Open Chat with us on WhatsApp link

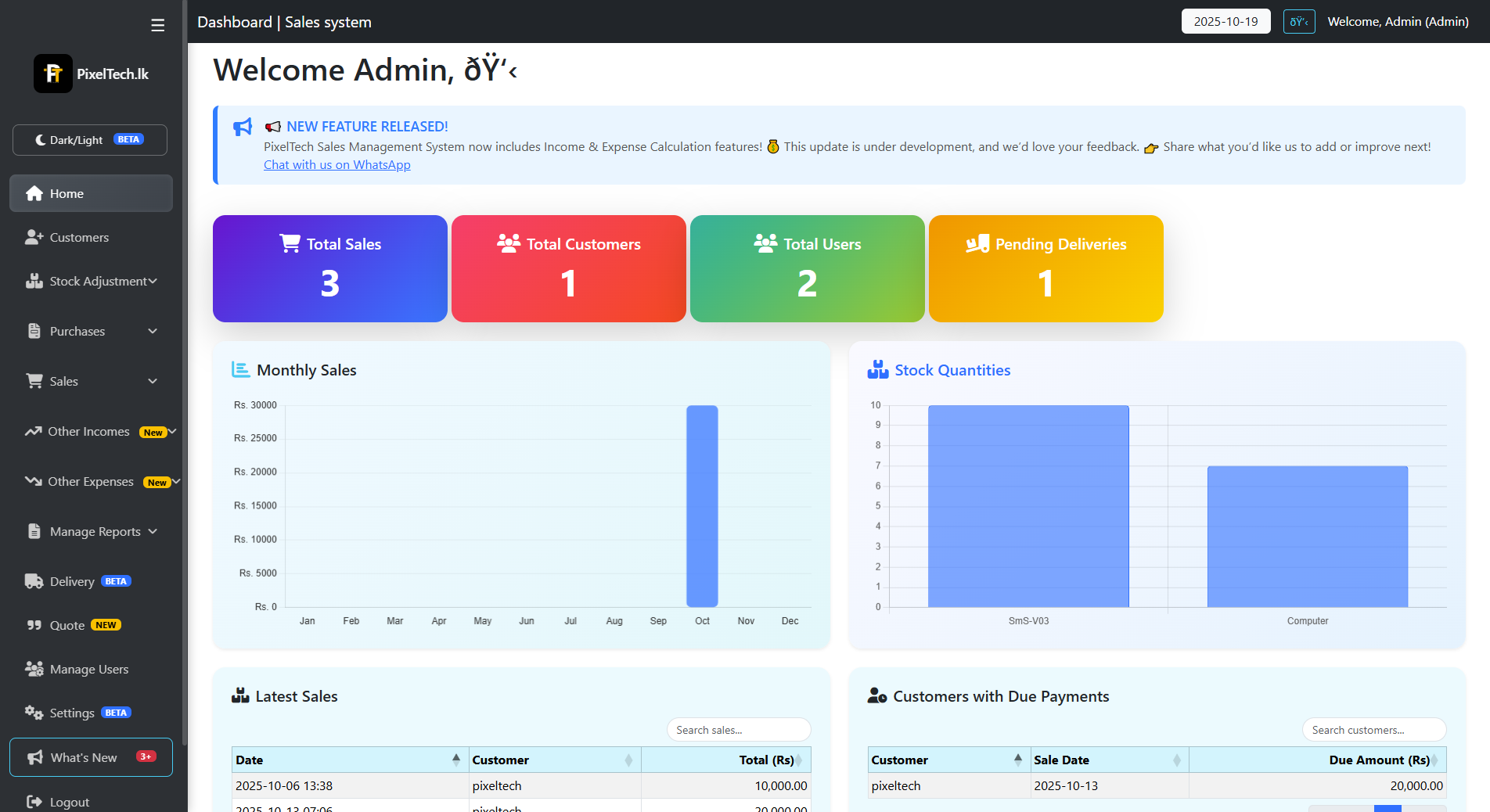pyautogui.click(x=337, y=164)
